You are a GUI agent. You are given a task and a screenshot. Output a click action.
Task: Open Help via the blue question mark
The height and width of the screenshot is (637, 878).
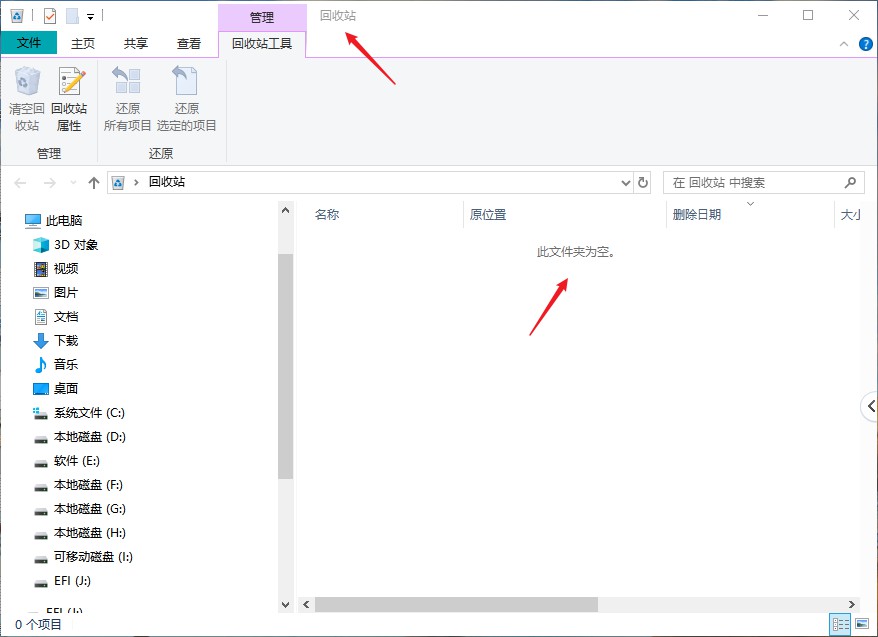(x=865, y=44)
